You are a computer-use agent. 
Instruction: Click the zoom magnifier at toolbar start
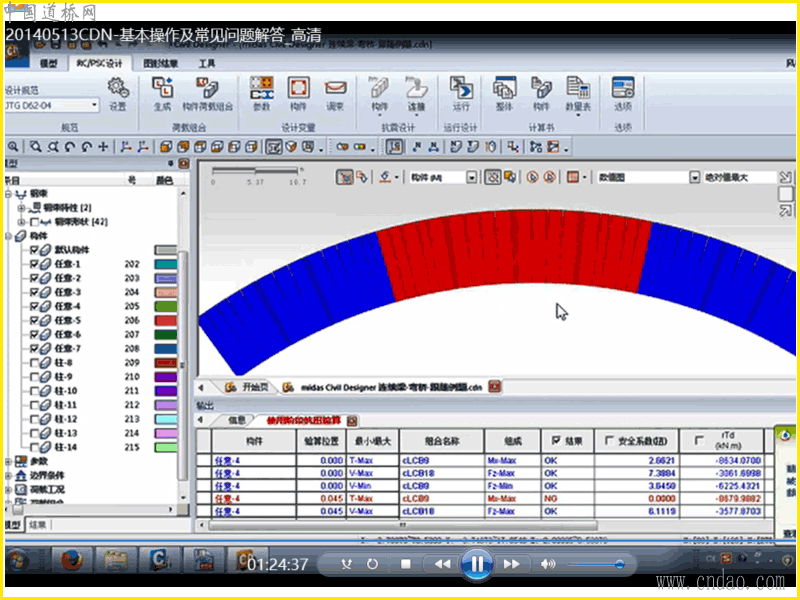click(13, 147)
